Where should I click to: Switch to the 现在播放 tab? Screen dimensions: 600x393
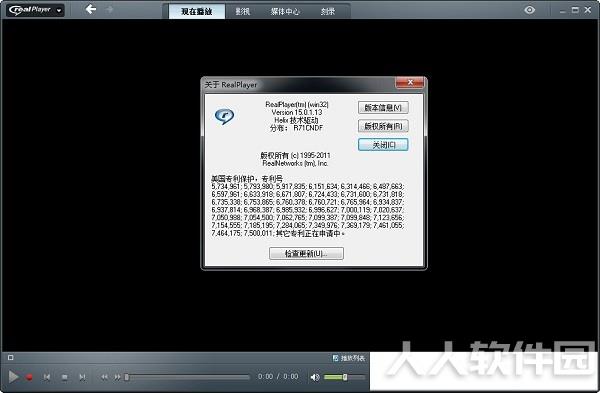(x=197, y=11)
